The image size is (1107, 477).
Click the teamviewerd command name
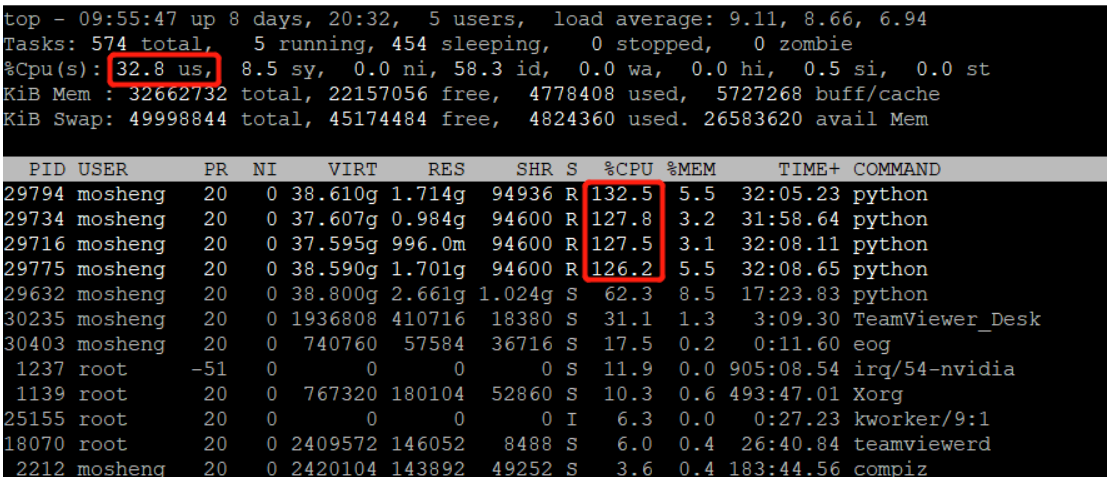[x=921, y=445]
